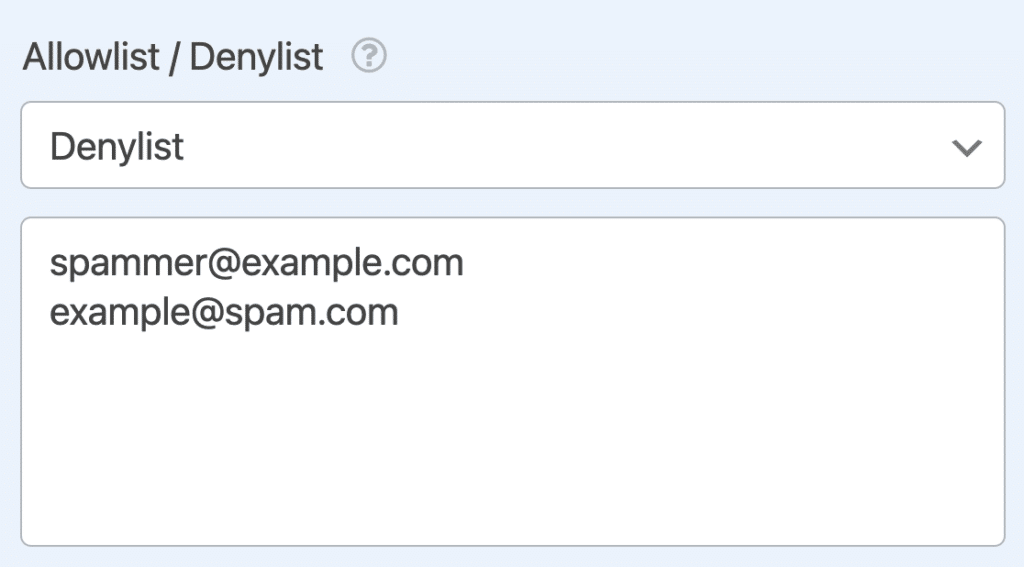Click the empty area below the emails
This screenshot has width=1024, height=567.
tap(513, 438)
